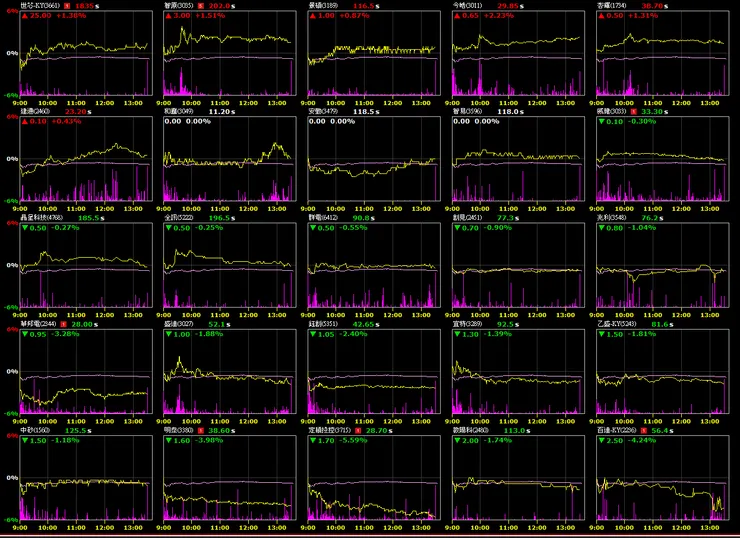Image resolution: width=740 pixels, height=538 pixels.
Task: Open the 世芯-KY (3661) intraday chart
Action: [x=86, y=53]
